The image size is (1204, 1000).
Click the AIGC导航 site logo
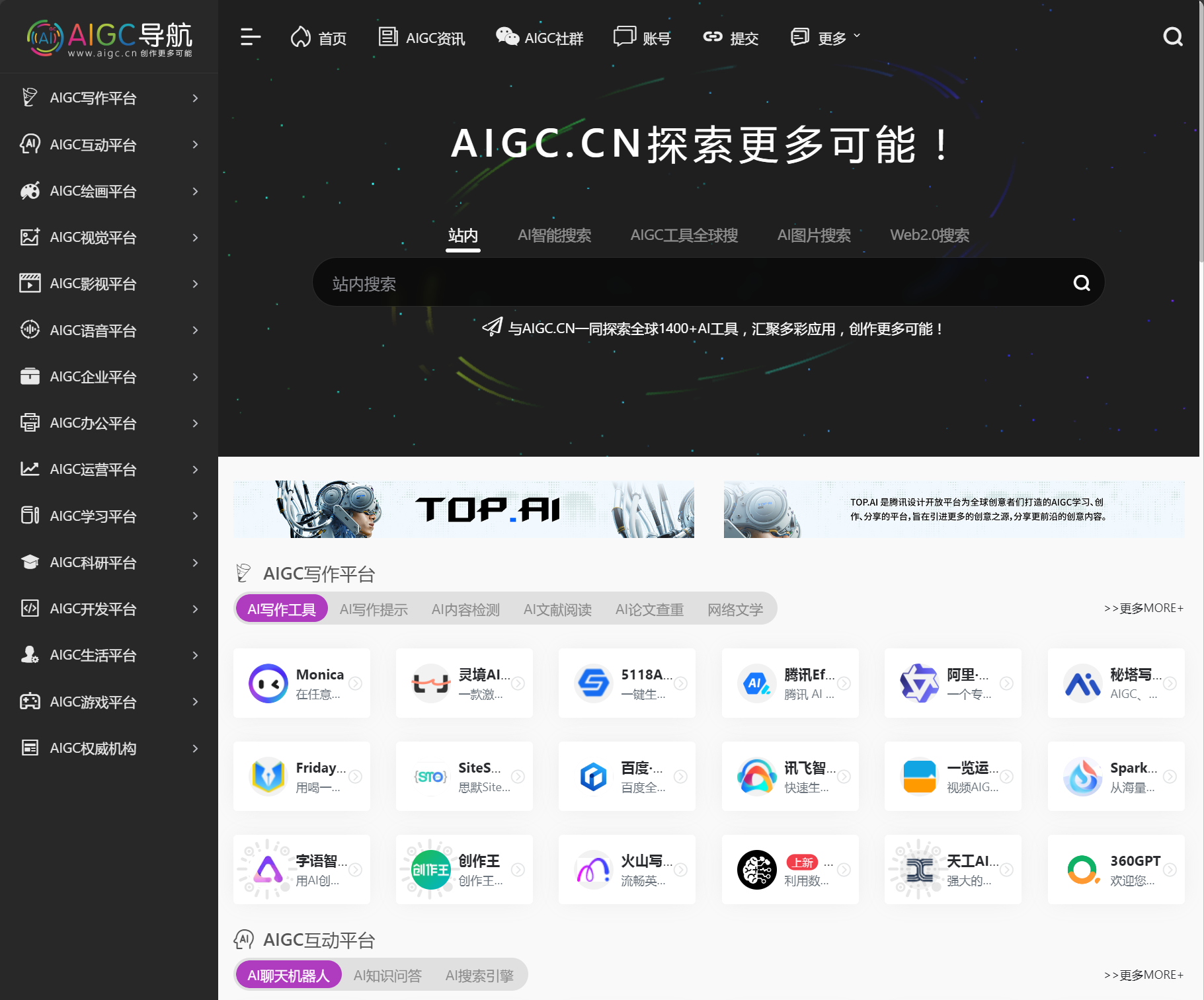pos(109,38)
